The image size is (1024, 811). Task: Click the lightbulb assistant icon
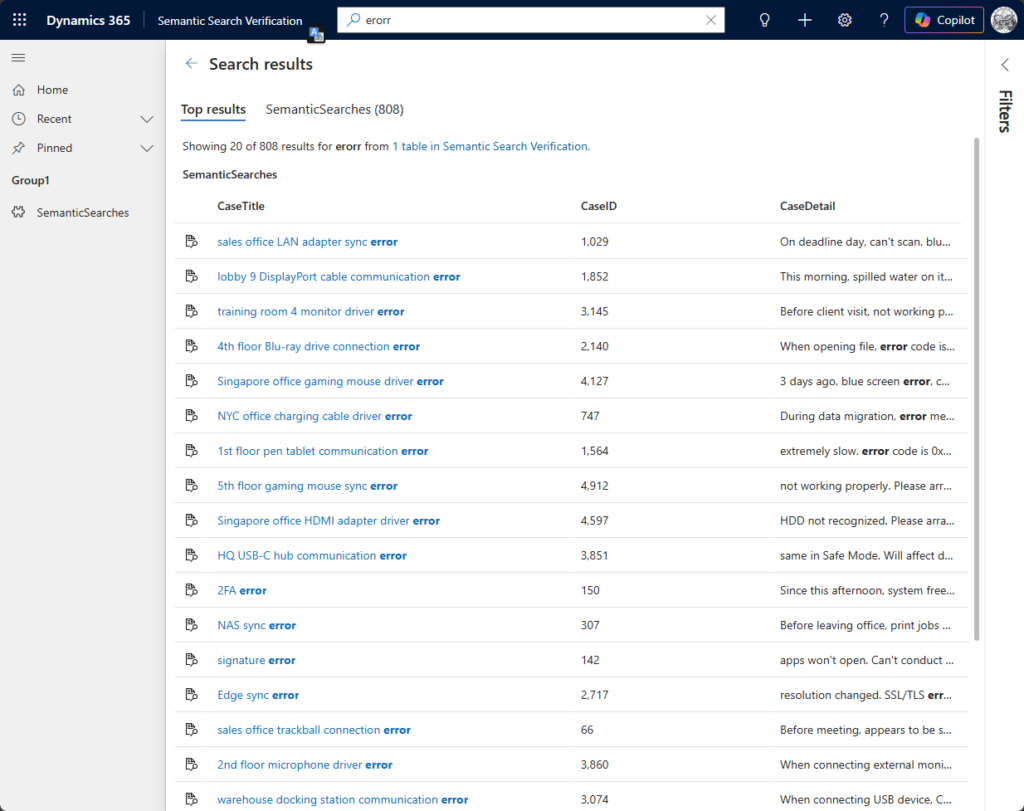point(765,20)
